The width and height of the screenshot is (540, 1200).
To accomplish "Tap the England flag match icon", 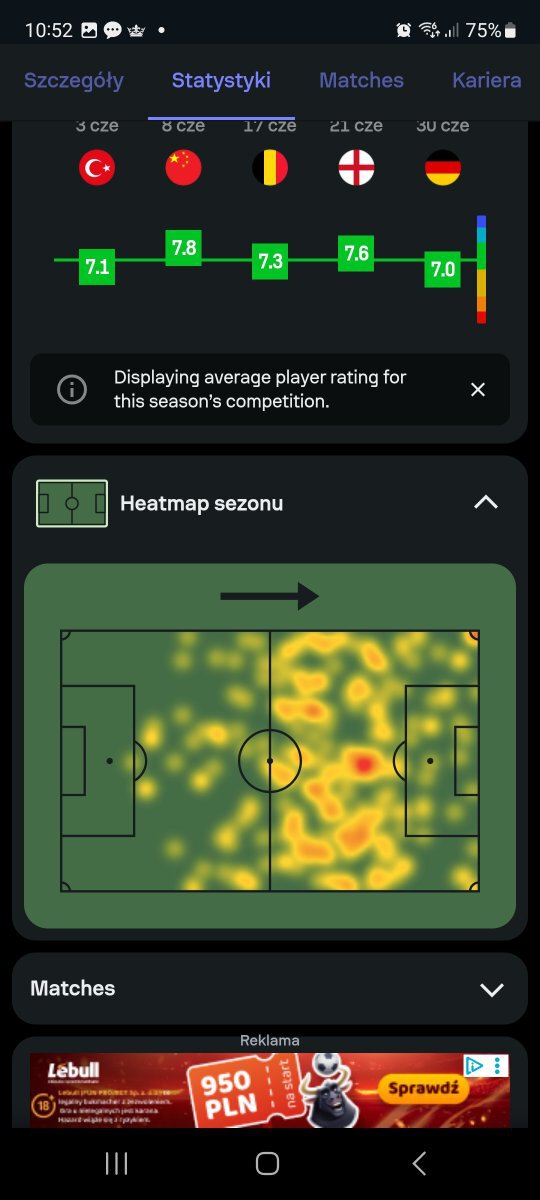I will [x=356, y=168].
